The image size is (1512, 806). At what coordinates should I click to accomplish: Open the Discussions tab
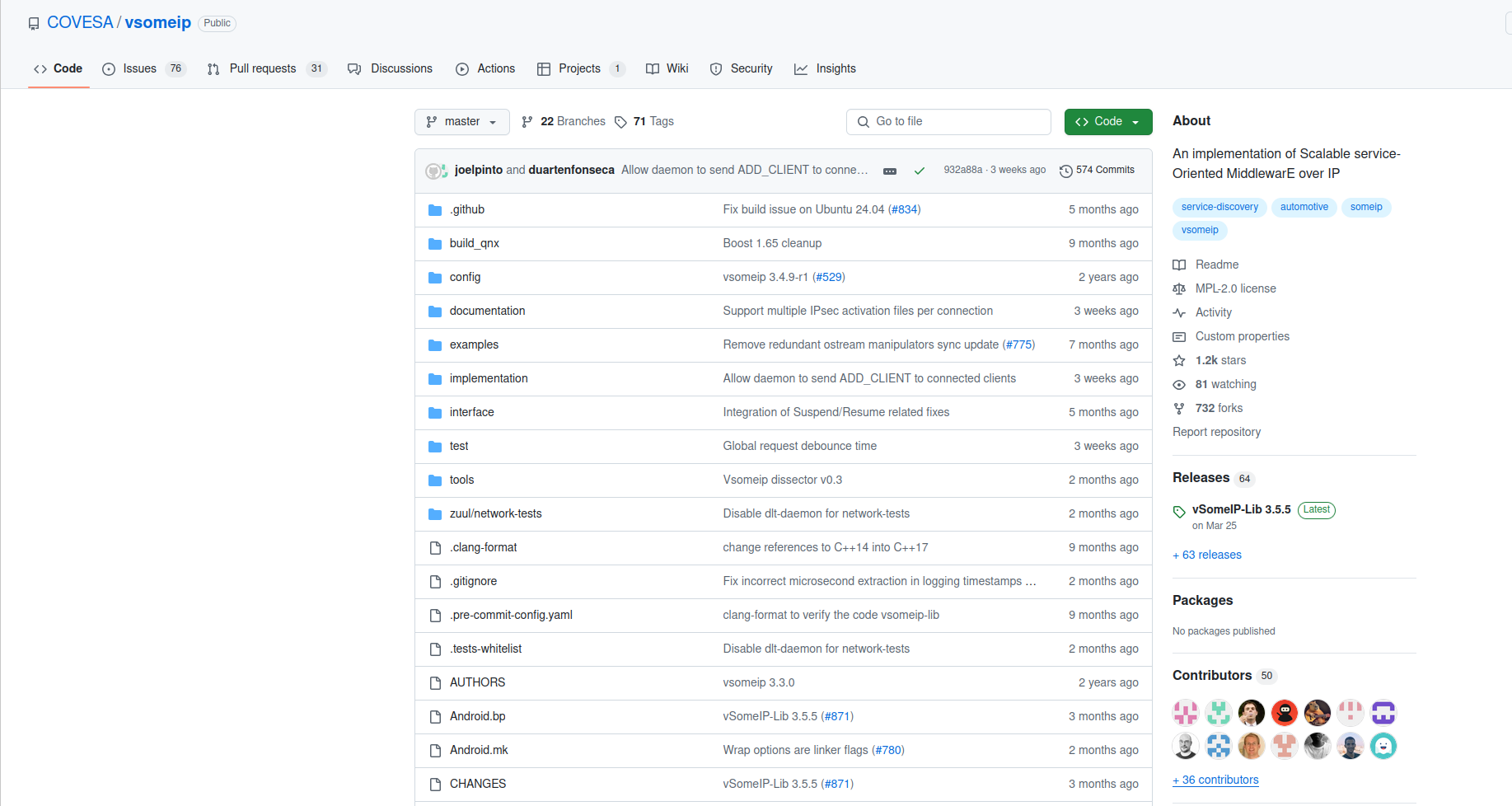pyautogui.click(x=390, y=69)
